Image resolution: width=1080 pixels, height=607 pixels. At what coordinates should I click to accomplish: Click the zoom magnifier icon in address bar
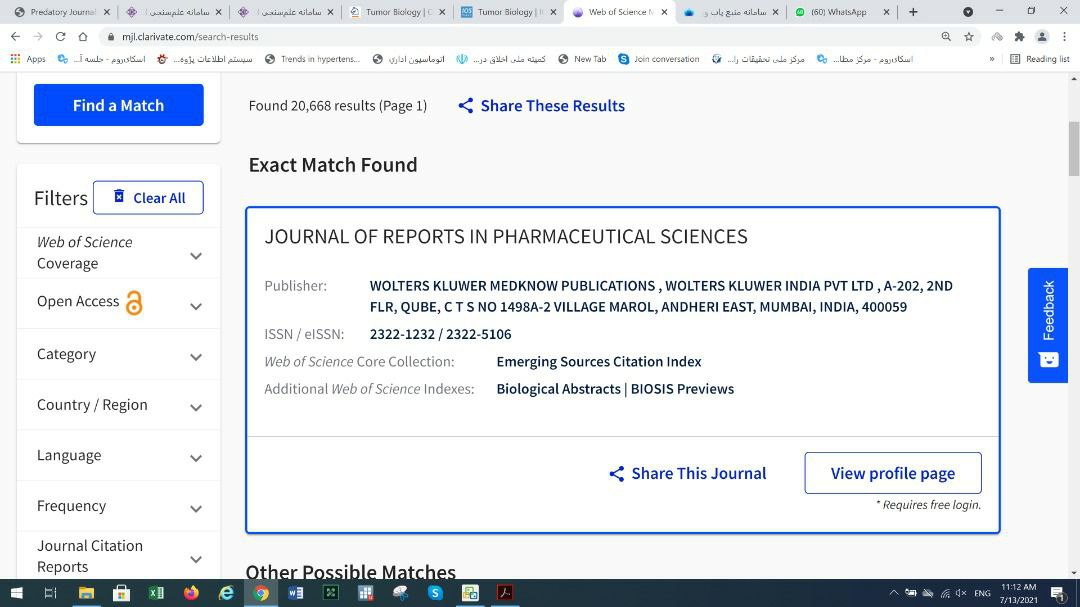[x=946, y=37]
